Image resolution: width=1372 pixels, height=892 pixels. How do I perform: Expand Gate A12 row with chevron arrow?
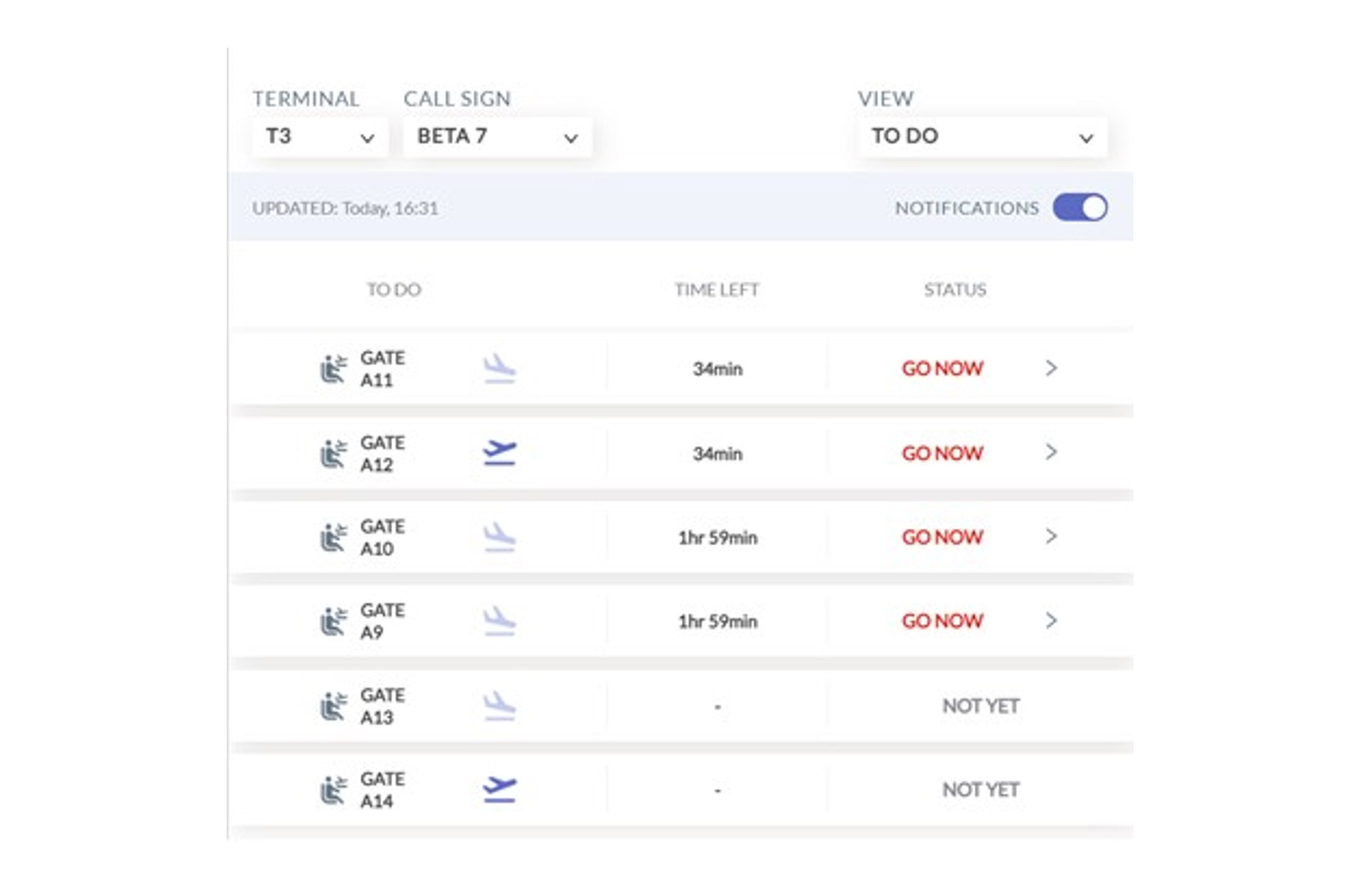1052,452
